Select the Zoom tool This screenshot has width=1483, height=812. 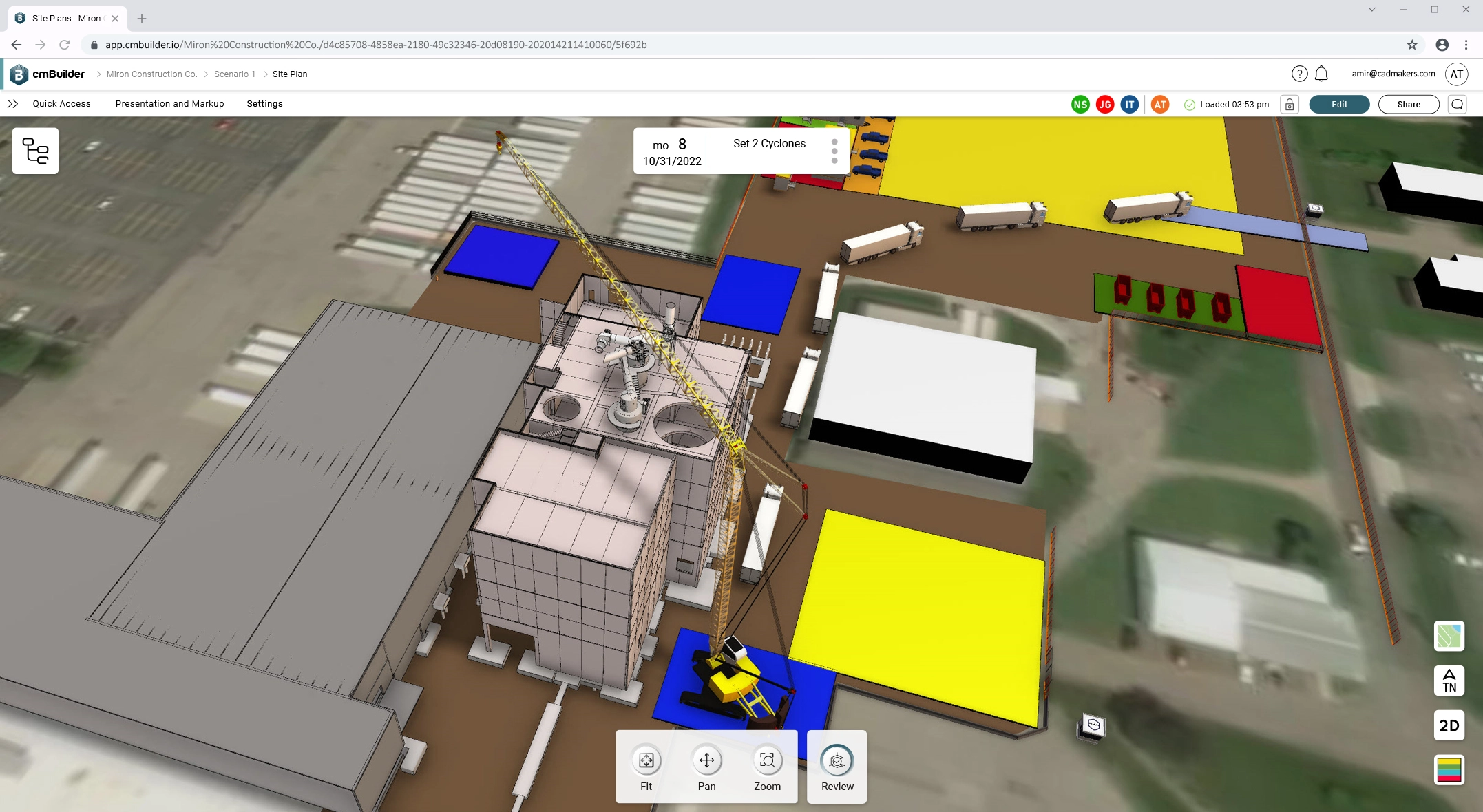pyautogui.click(x=767, y=762)
